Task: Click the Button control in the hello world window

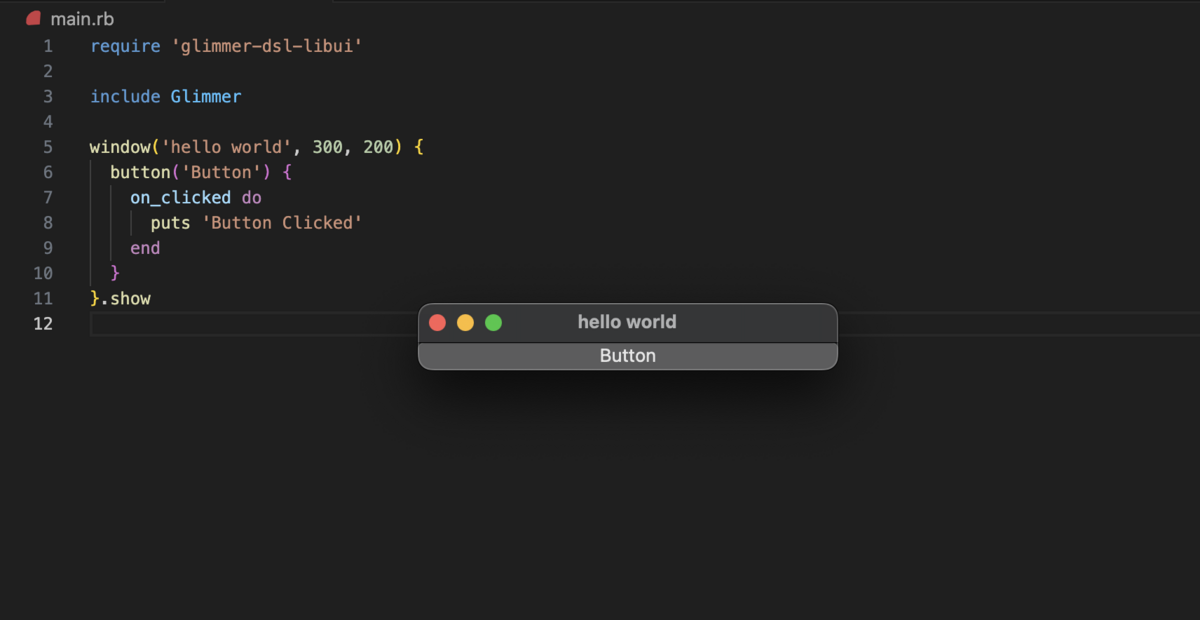Action: pos(627,355)
